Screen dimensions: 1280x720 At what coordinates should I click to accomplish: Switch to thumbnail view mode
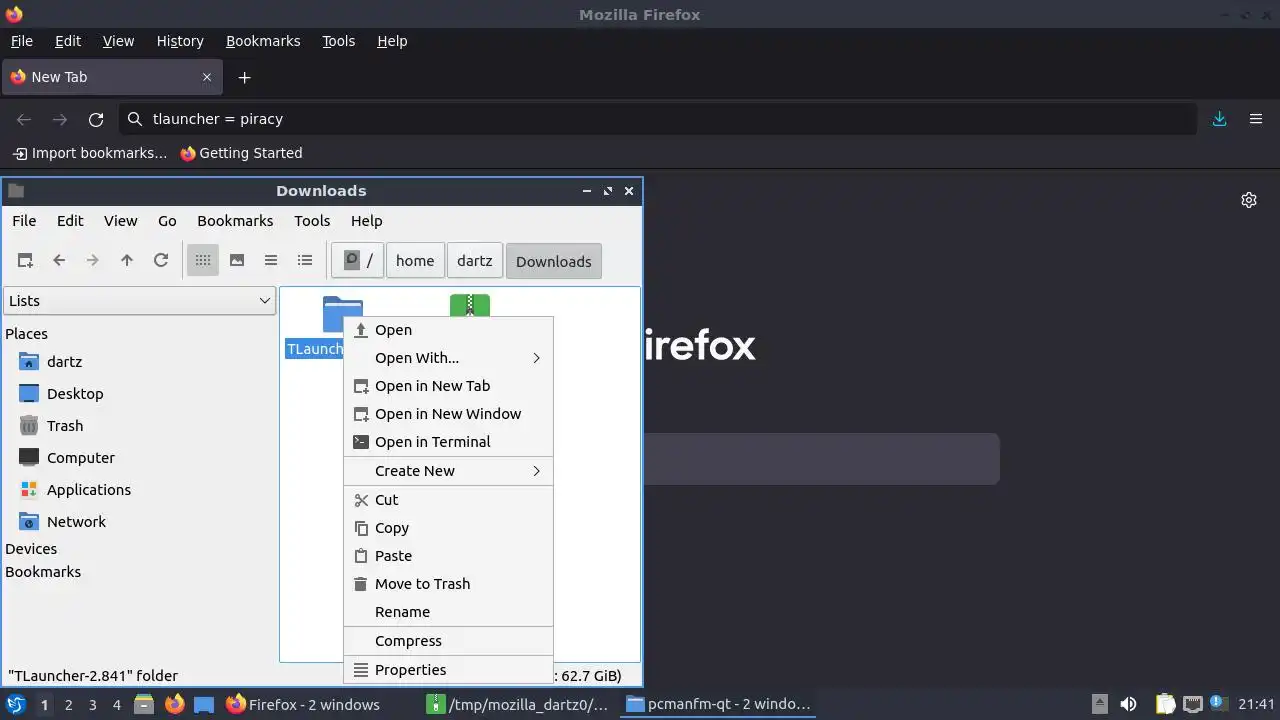point(237,261)
